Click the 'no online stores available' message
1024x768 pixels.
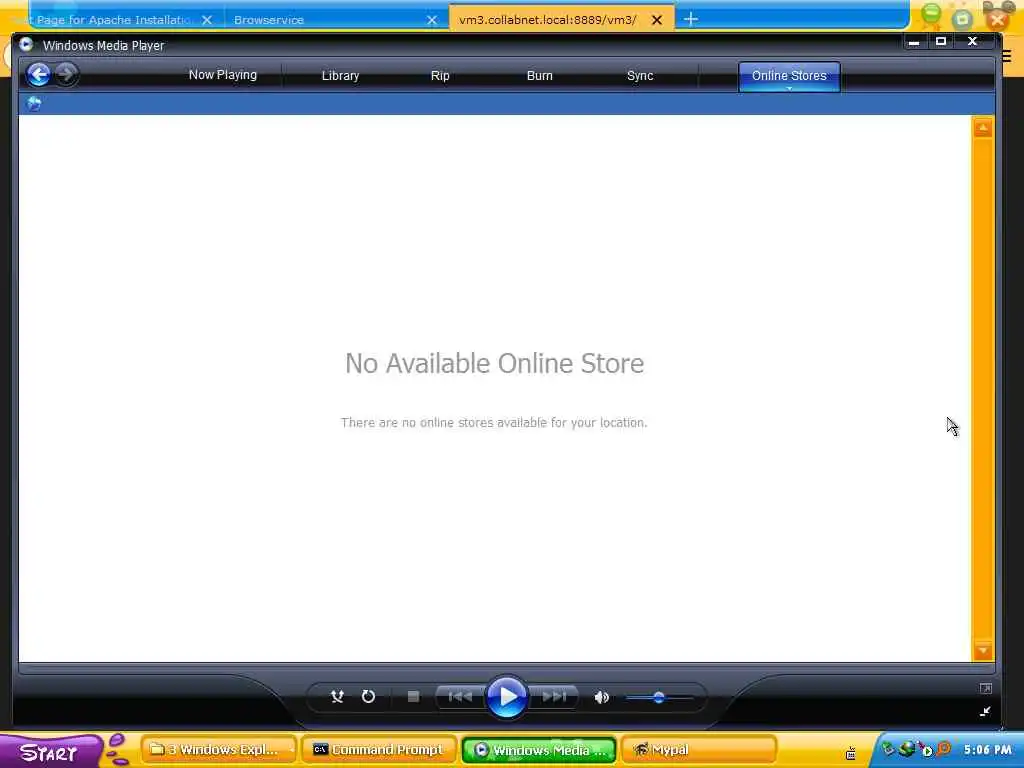click(494, 423)
